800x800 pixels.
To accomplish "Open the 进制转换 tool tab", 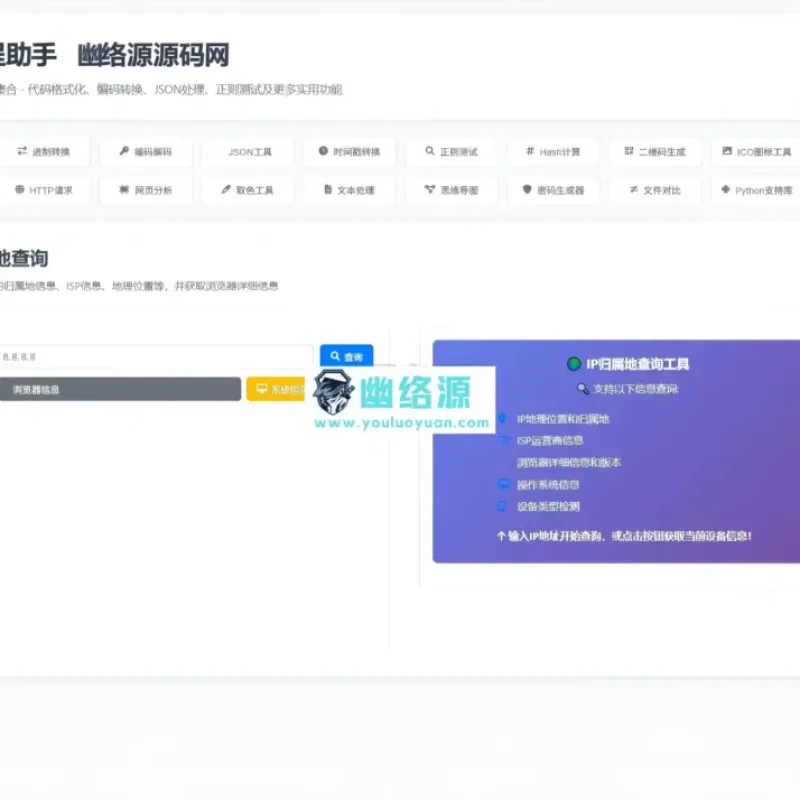I will coord(44,152).
